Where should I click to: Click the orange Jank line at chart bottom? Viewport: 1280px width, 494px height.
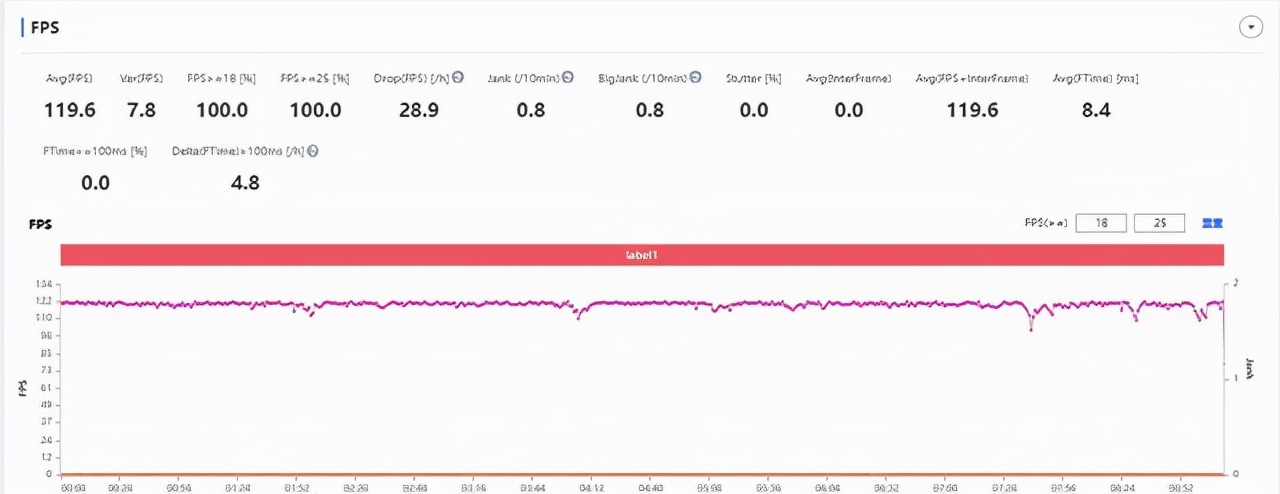point(642,474)
